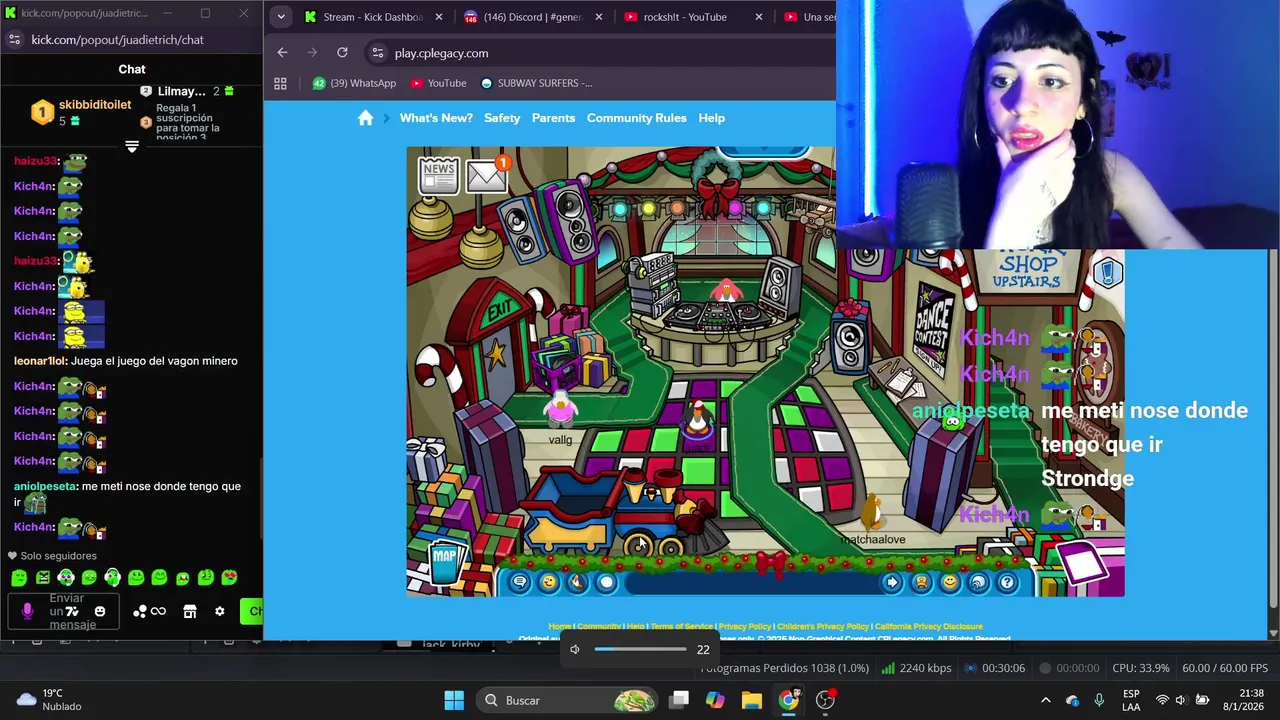Viewport: 1280px width, 720px height.
Task: Switch to the Discord #general tab
Action: tap(531, 17)
